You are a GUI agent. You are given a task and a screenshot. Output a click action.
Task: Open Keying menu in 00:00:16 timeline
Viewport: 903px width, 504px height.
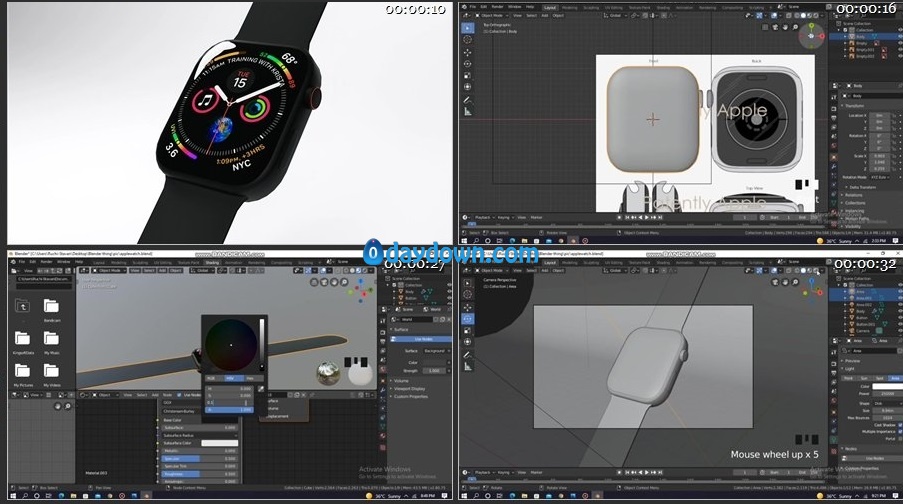tap(504, 218)
